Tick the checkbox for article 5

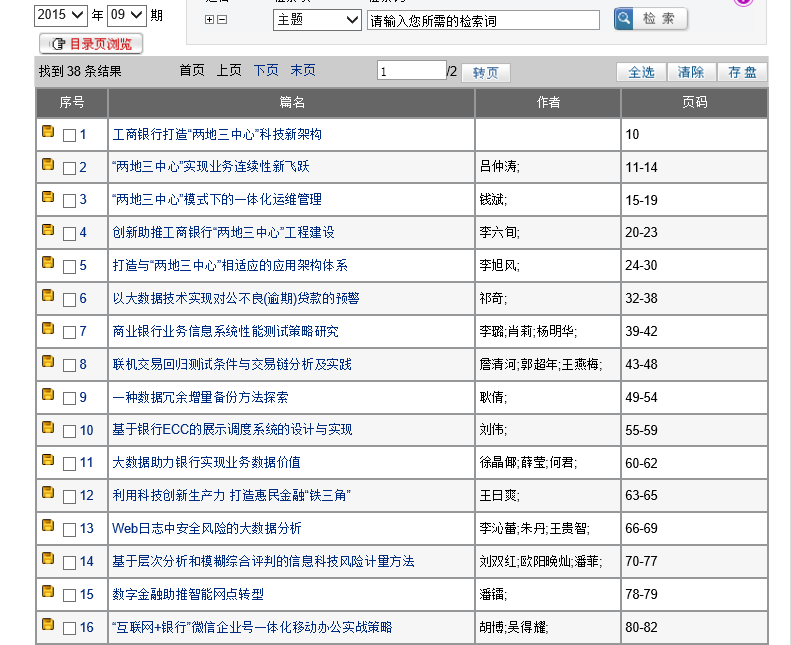pyautogui.click(x=69, y=266)
